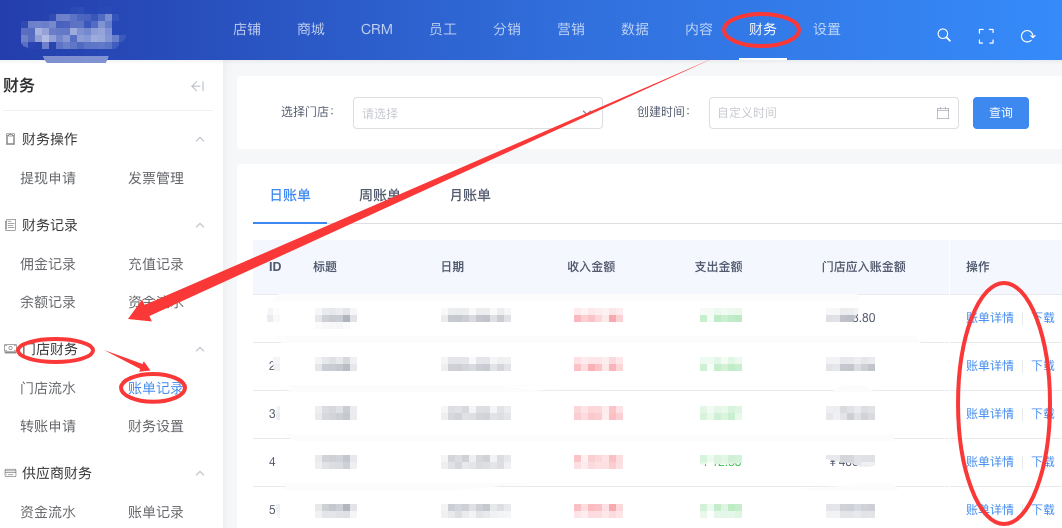Open 账单详情 for the row with ID 3

point(989,413)
